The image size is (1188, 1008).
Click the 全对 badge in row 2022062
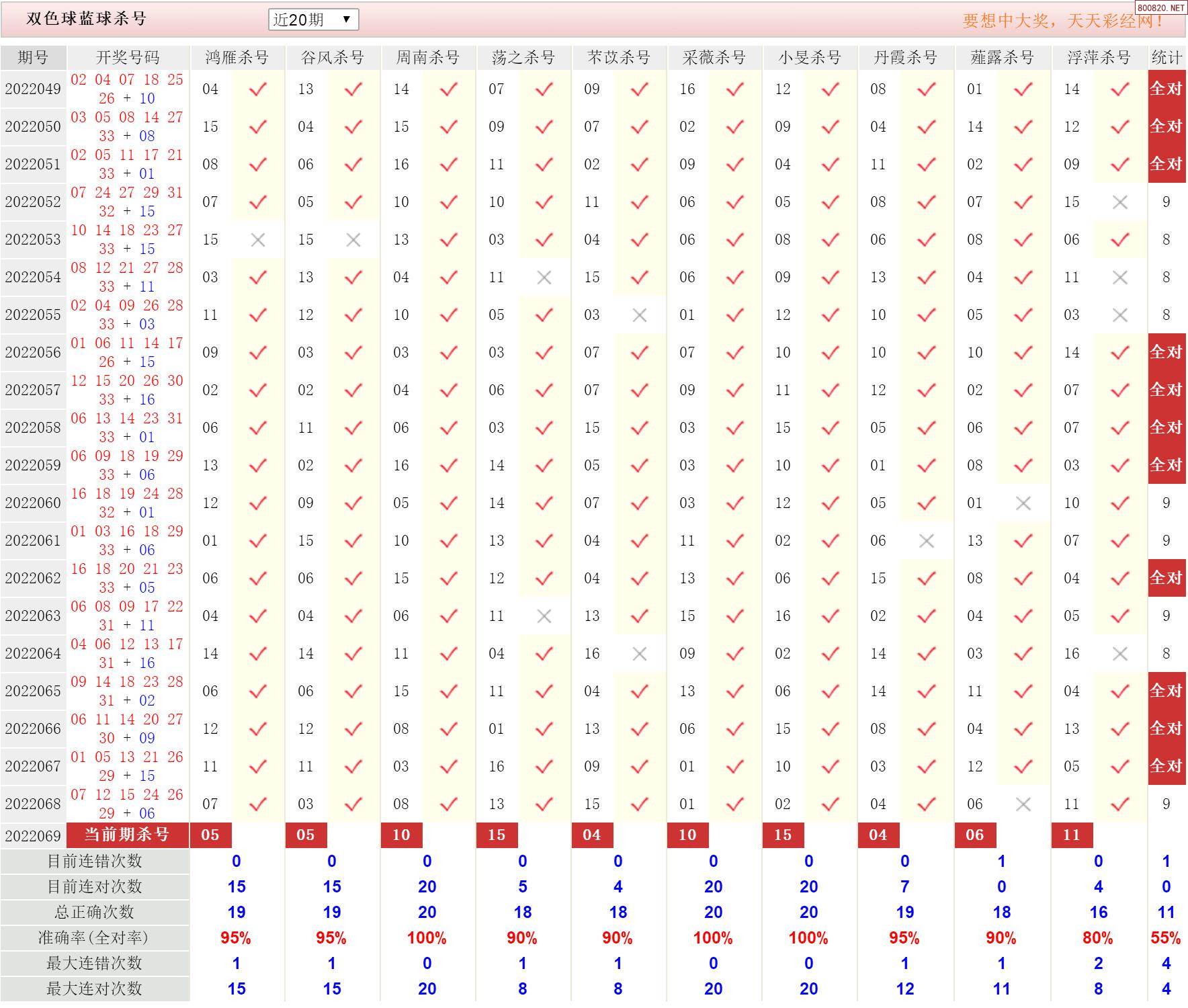[1166, 578]
